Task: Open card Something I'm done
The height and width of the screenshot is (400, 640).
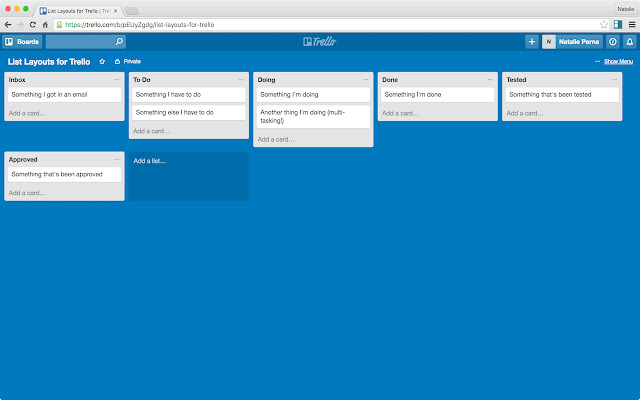Action: pos(438,95)
